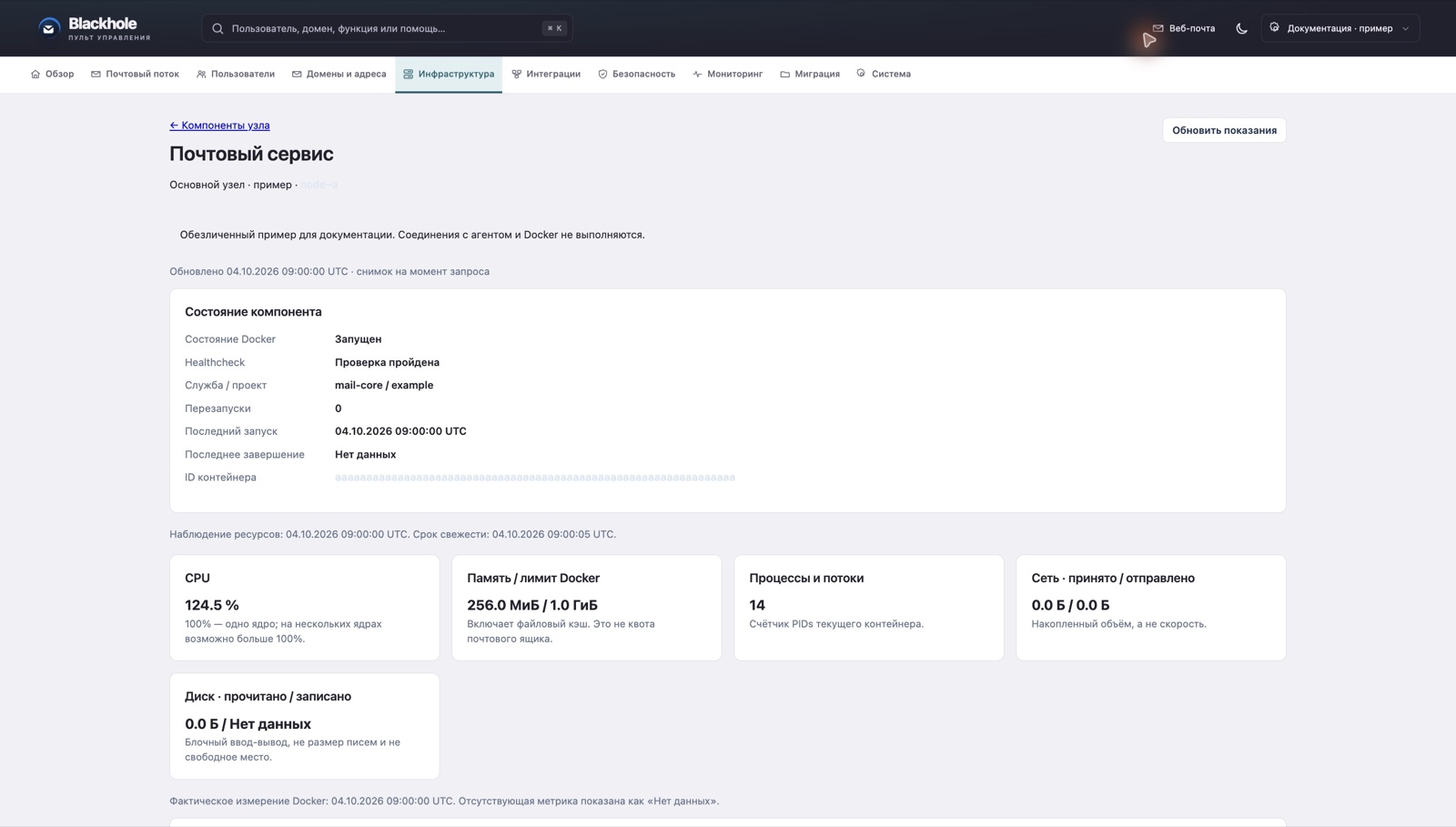This screenshot has height=827, width=1456.
Task: Expand the Документация · пример chevron
Action: [1405, 28]
